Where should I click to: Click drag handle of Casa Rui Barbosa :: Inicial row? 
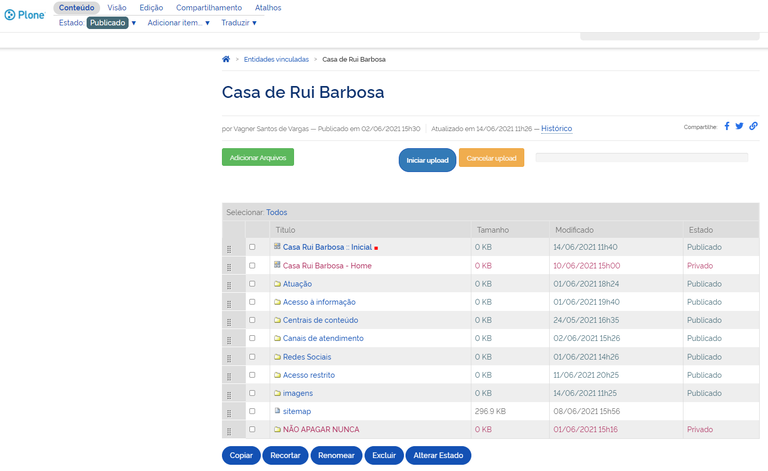click(229, 249)
